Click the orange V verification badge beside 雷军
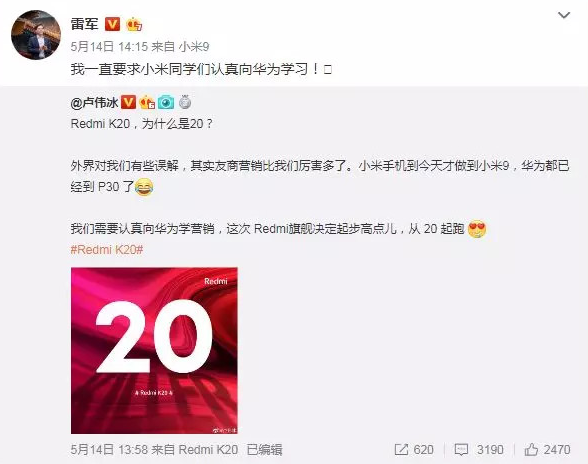The height and width of the screenshot is (464, 588). [112, 24]
